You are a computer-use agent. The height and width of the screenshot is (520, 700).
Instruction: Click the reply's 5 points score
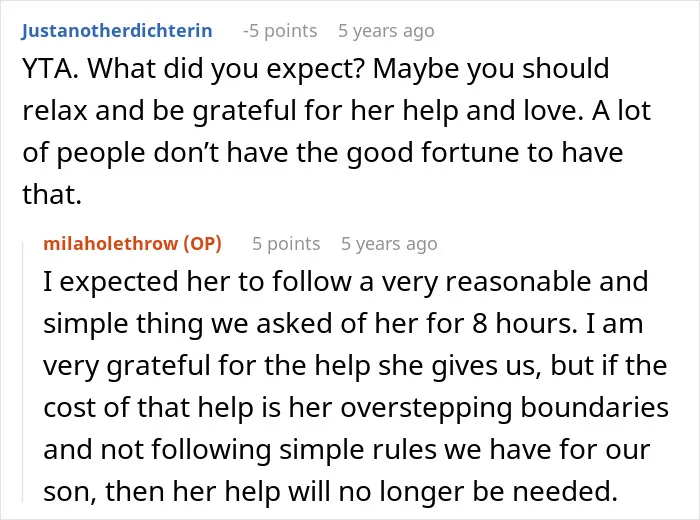(286, 244)
